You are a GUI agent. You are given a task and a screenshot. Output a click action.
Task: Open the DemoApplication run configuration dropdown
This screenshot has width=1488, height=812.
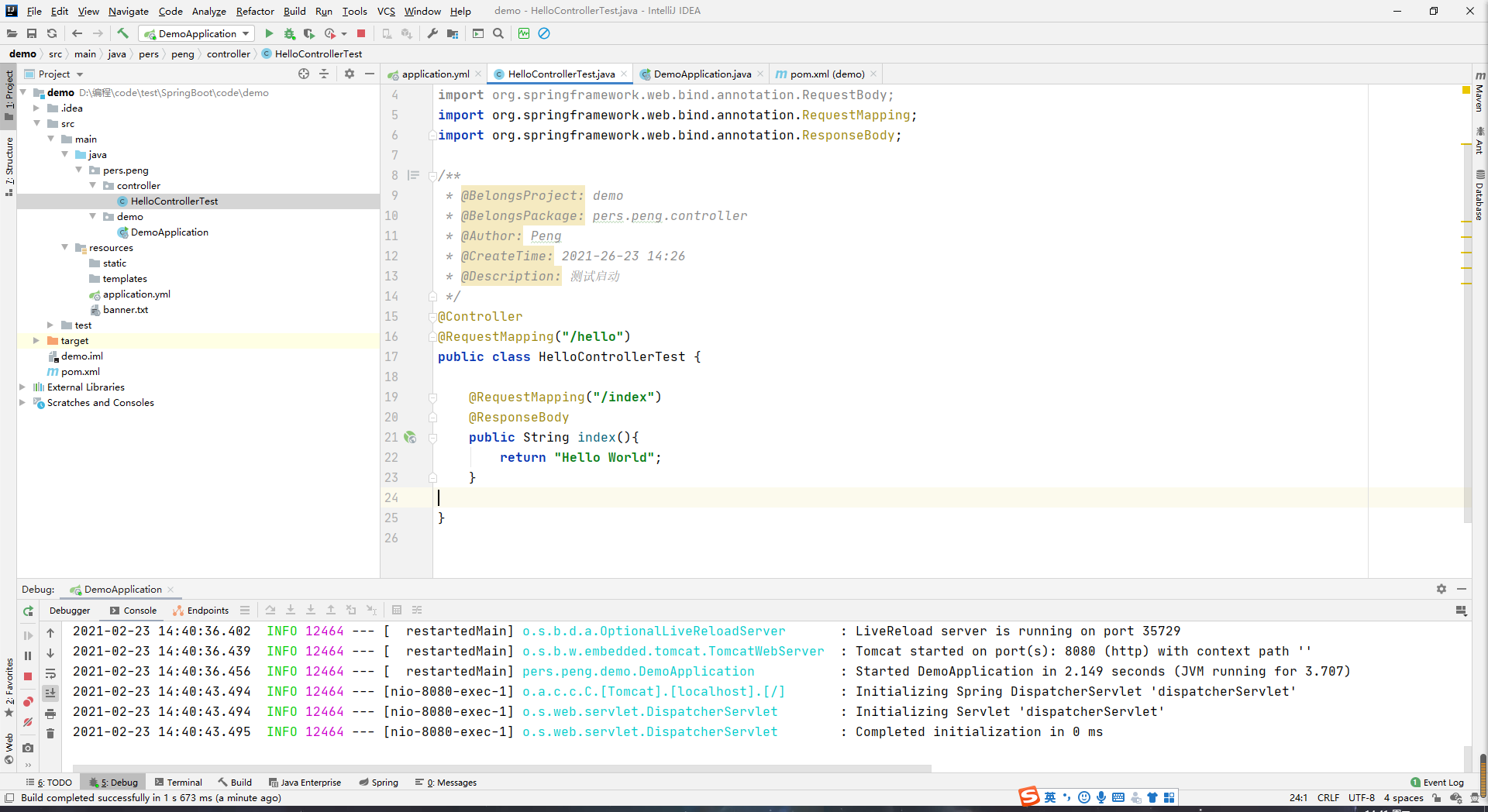[197, 33]
